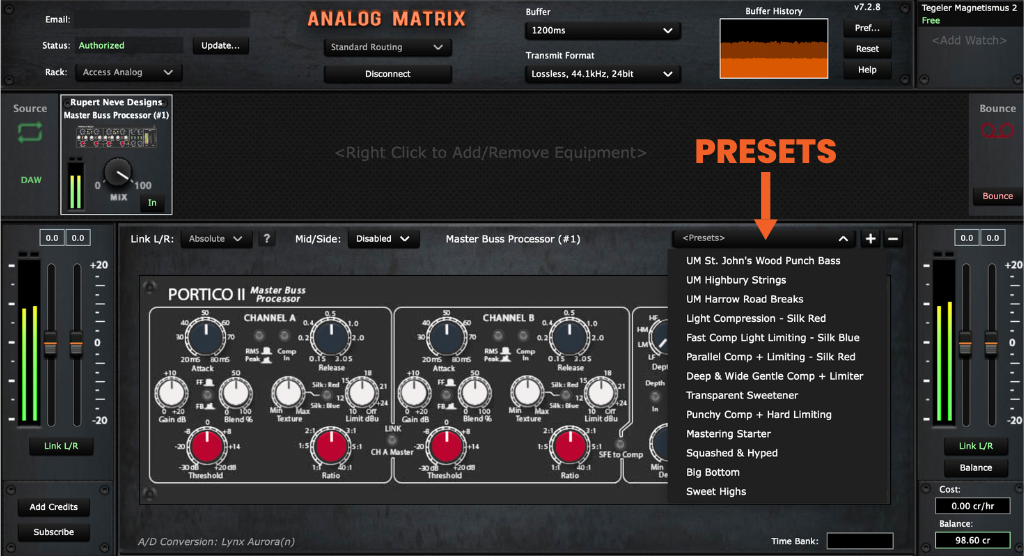1024x556 pixels.
Task: Adjust Channel A red Ratio knob
Action: (x=330, y=447)
